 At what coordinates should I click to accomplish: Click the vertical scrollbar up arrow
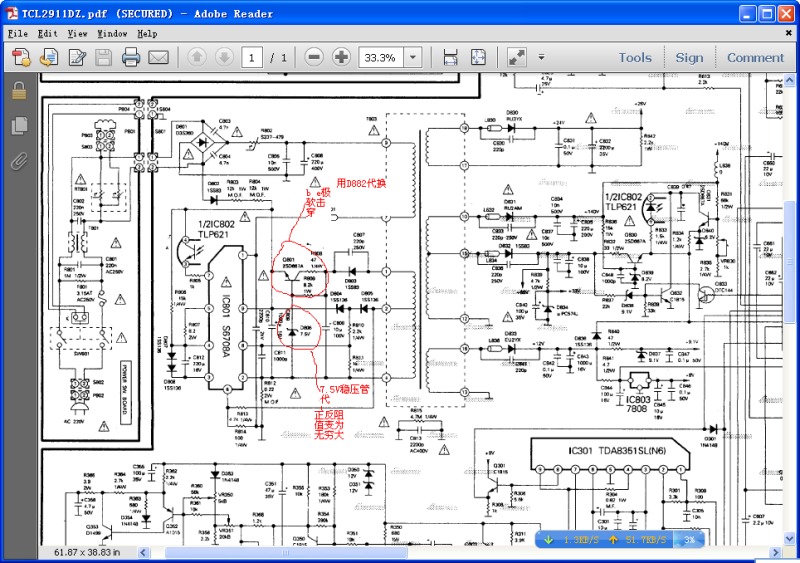pyautogui.click(x=789, y=80)
